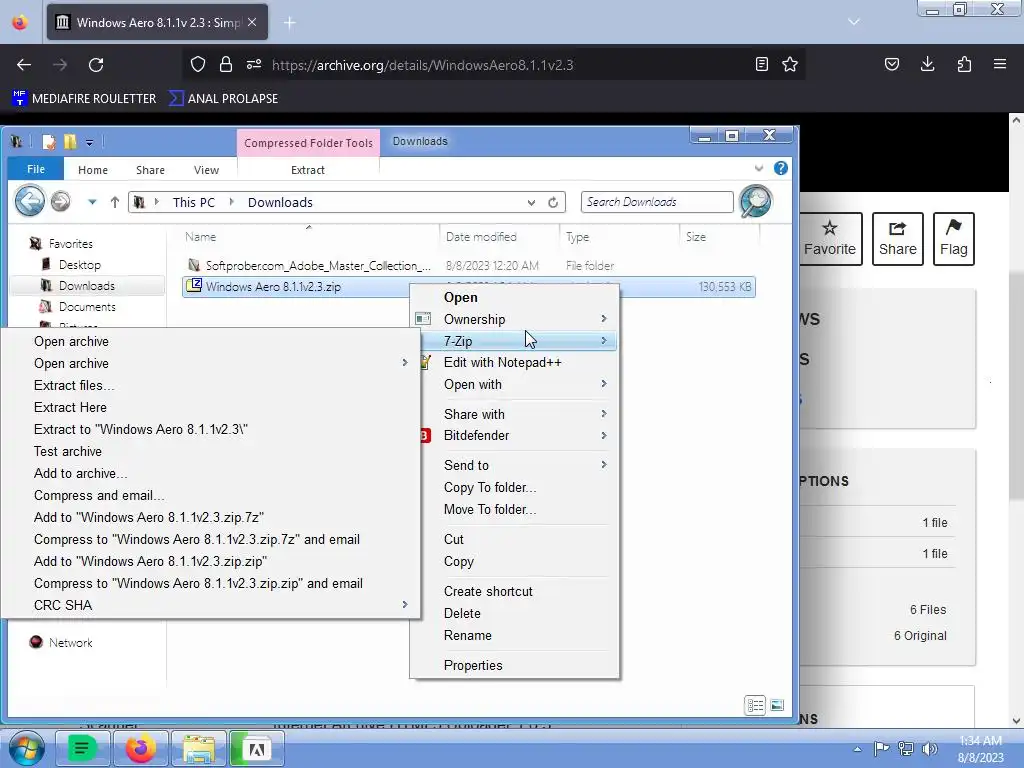Choose Edit with Notepad++
Viewport: 1024px width, 768px height.
point(514,362)
